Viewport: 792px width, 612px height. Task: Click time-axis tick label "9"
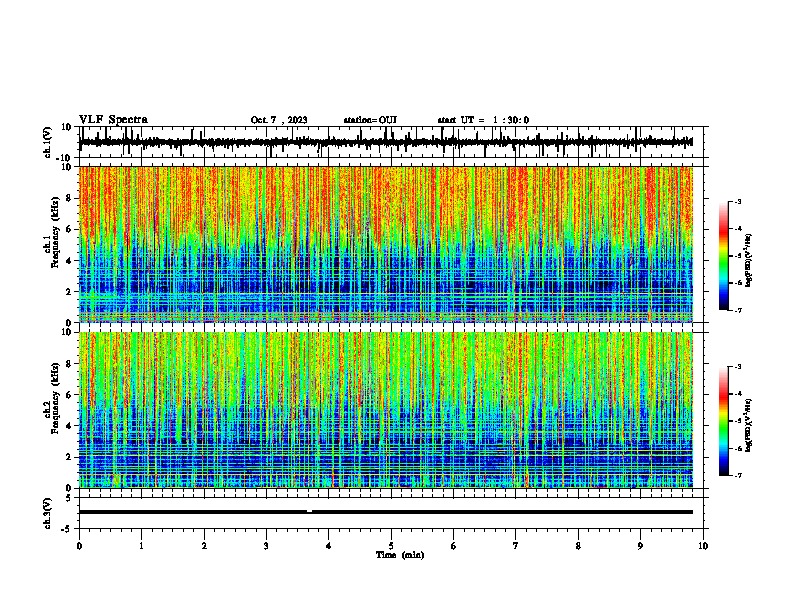tap(641, 546)
